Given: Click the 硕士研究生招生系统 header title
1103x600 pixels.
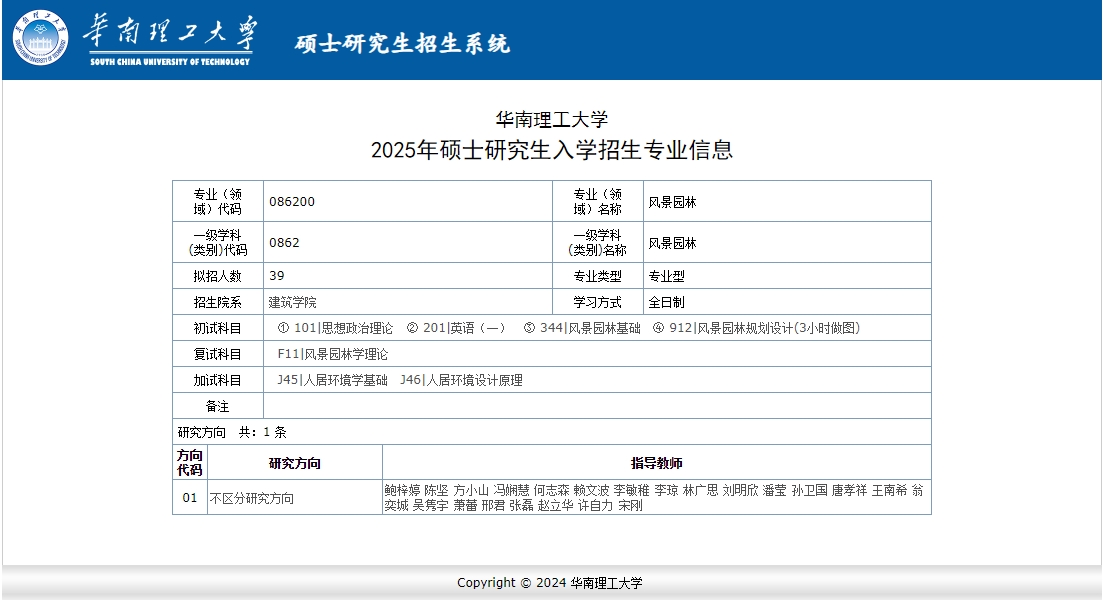Looking at the screenshot, I should tap(402, 44).
